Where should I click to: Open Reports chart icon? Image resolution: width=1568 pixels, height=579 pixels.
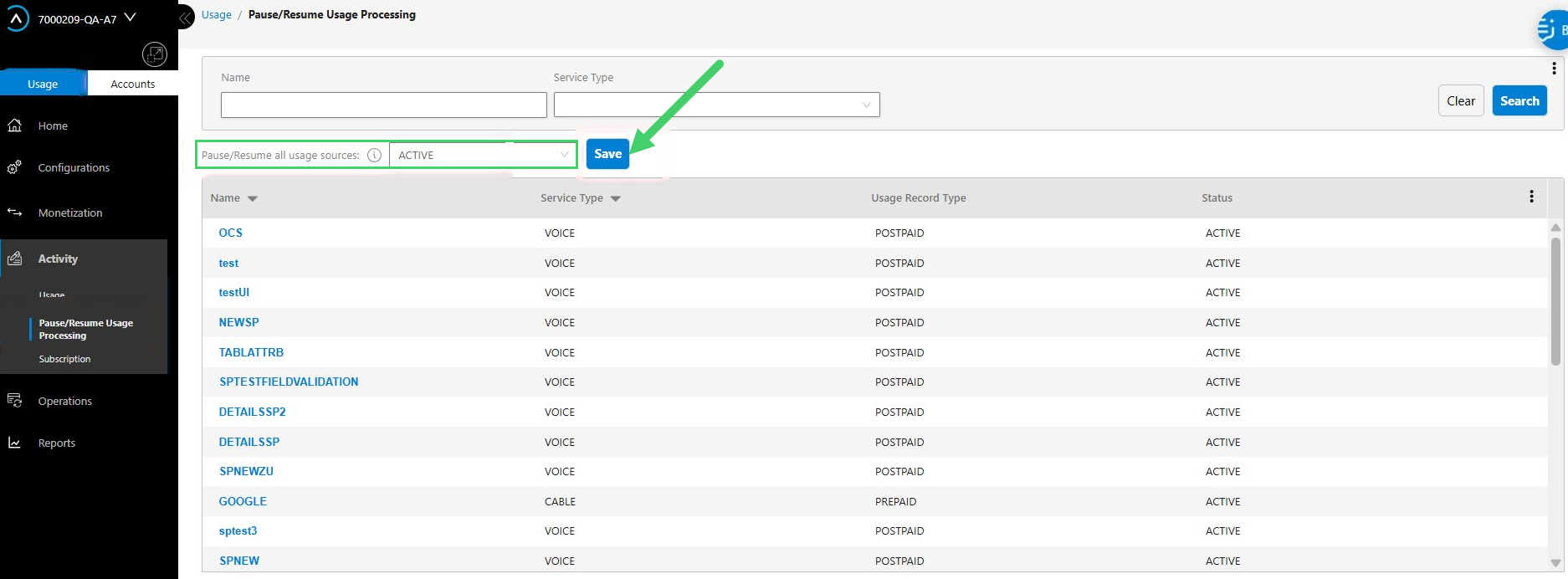point(14,443)
